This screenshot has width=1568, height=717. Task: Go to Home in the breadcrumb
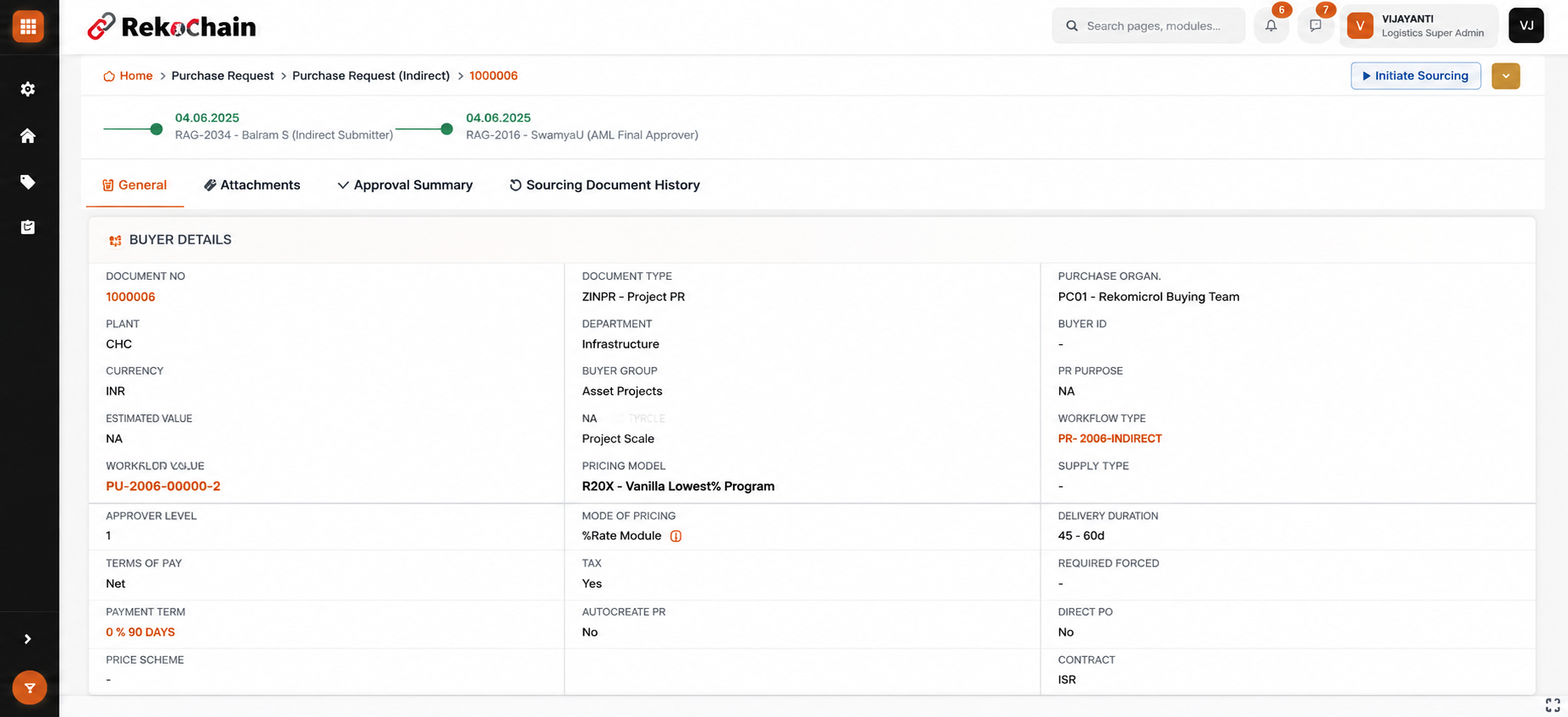click(x=136, y=75)
